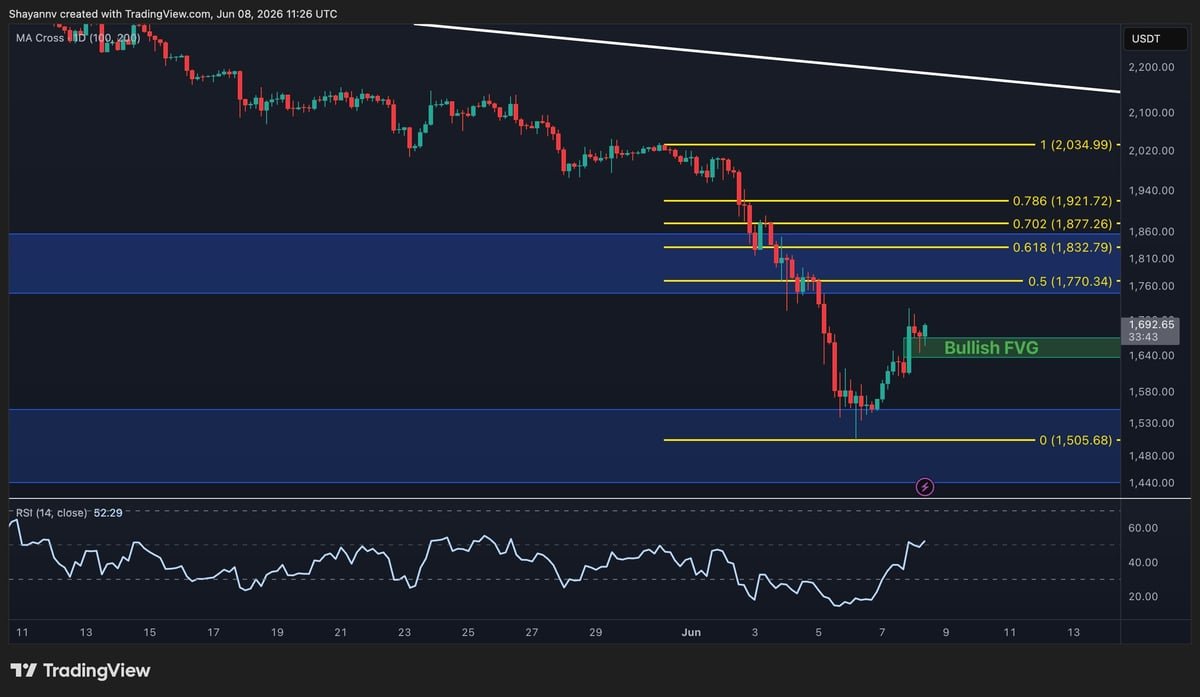This screenshot has width=1200, height=697.
Task: Click the RSI axis value 20.00
Action: [1144, 596]
